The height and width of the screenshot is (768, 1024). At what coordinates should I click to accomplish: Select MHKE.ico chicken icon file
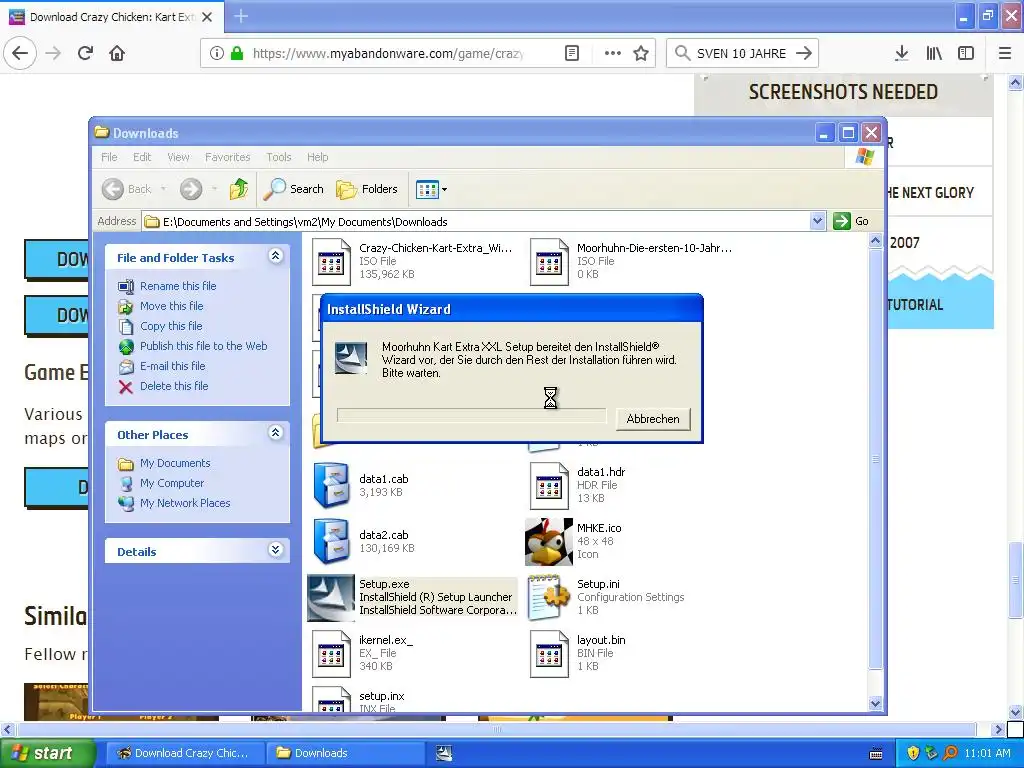(575, 541)
